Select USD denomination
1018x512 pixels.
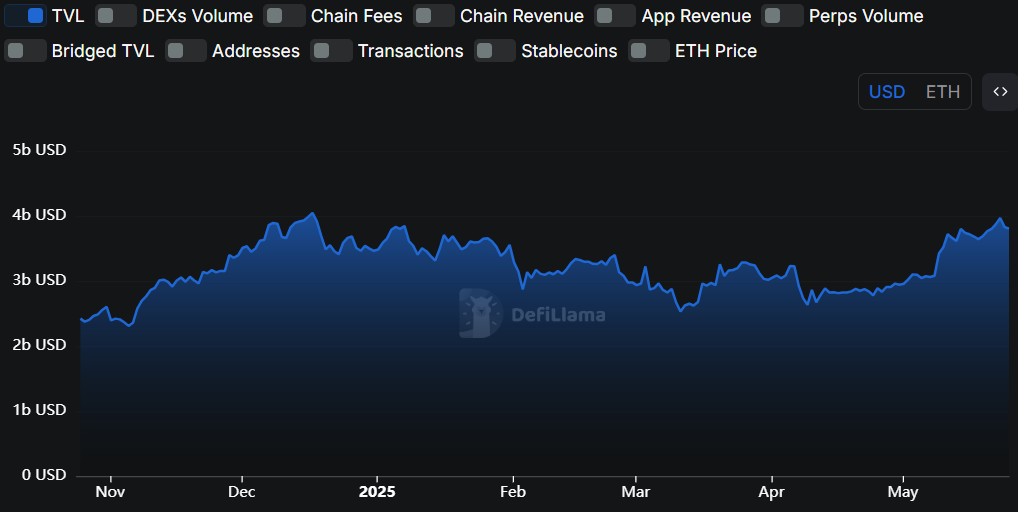point(886,92)
